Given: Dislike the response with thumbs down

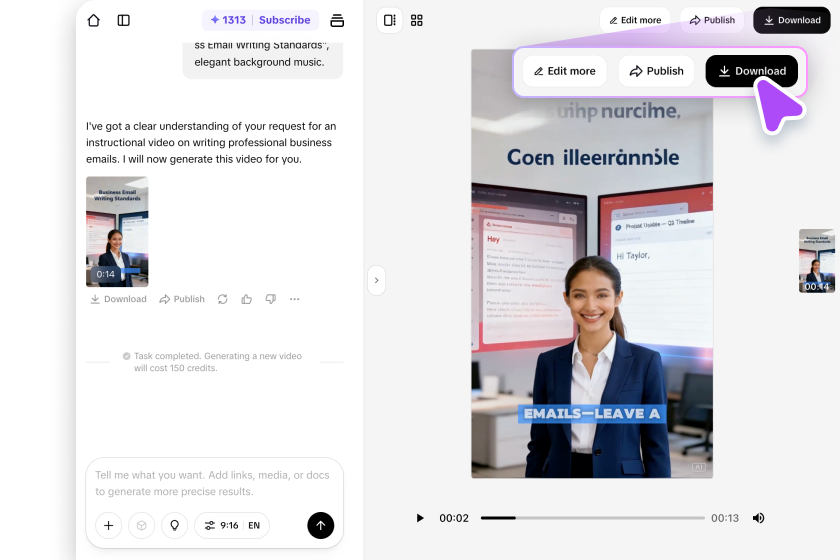Looking at the screenshot, I should pos(270,299).
